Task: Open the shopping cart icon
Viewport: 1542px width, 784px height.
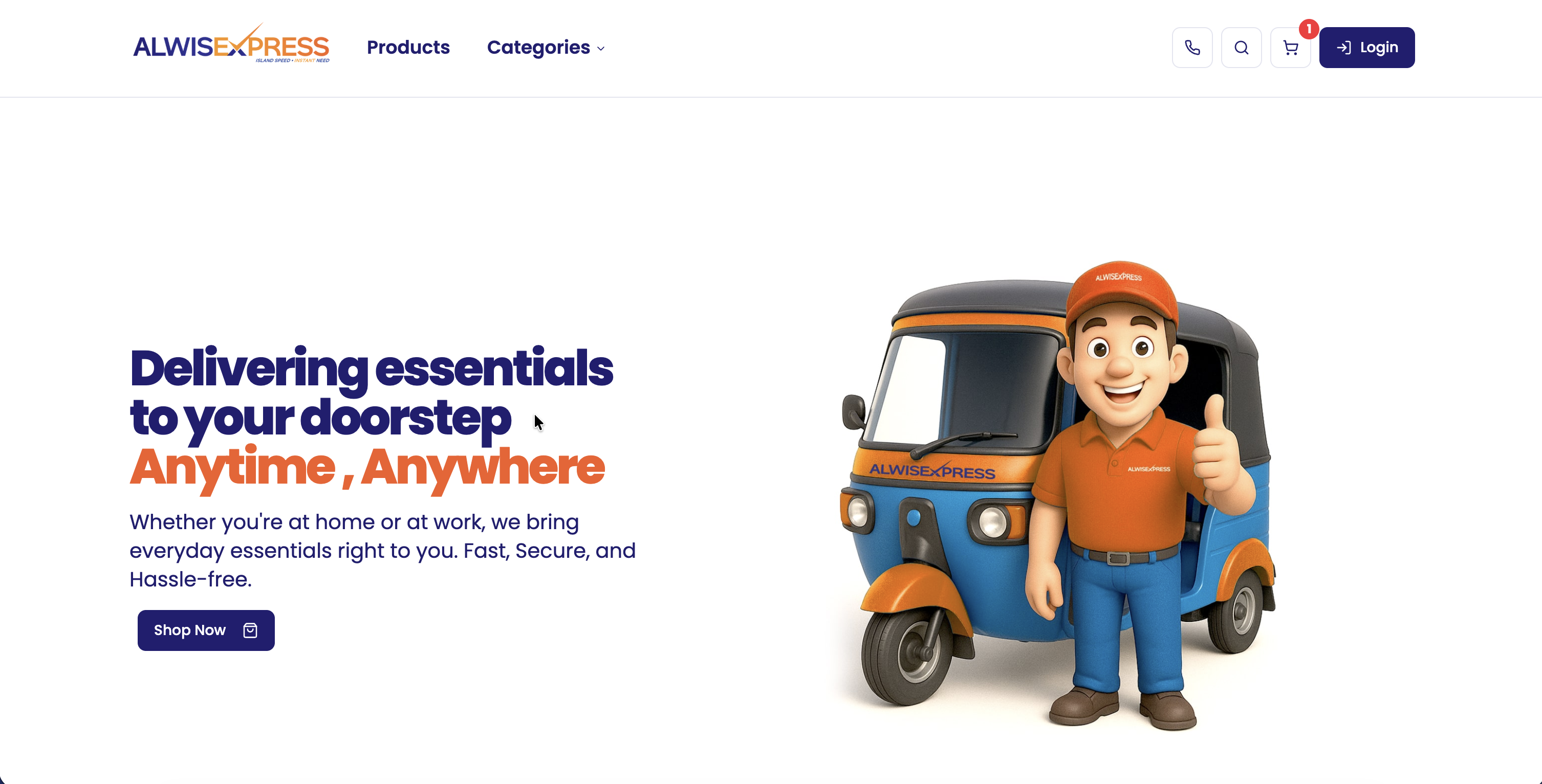Action: click(1290, 47)
